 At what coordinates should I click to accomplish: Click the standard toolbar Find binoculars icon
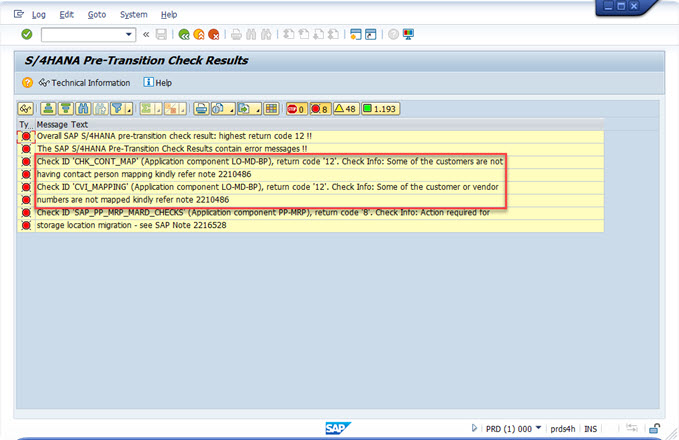251,34
